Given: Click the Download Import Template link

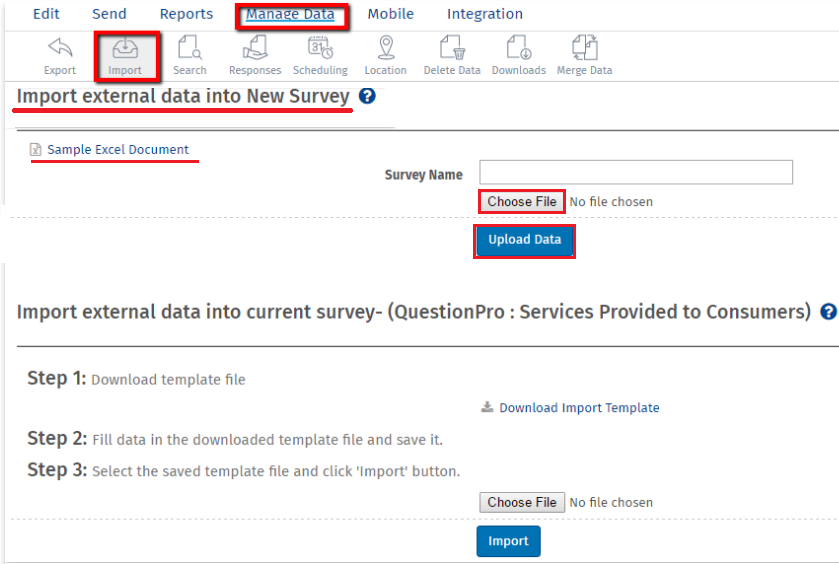Looking at the screenshot, I should point(579,408).
